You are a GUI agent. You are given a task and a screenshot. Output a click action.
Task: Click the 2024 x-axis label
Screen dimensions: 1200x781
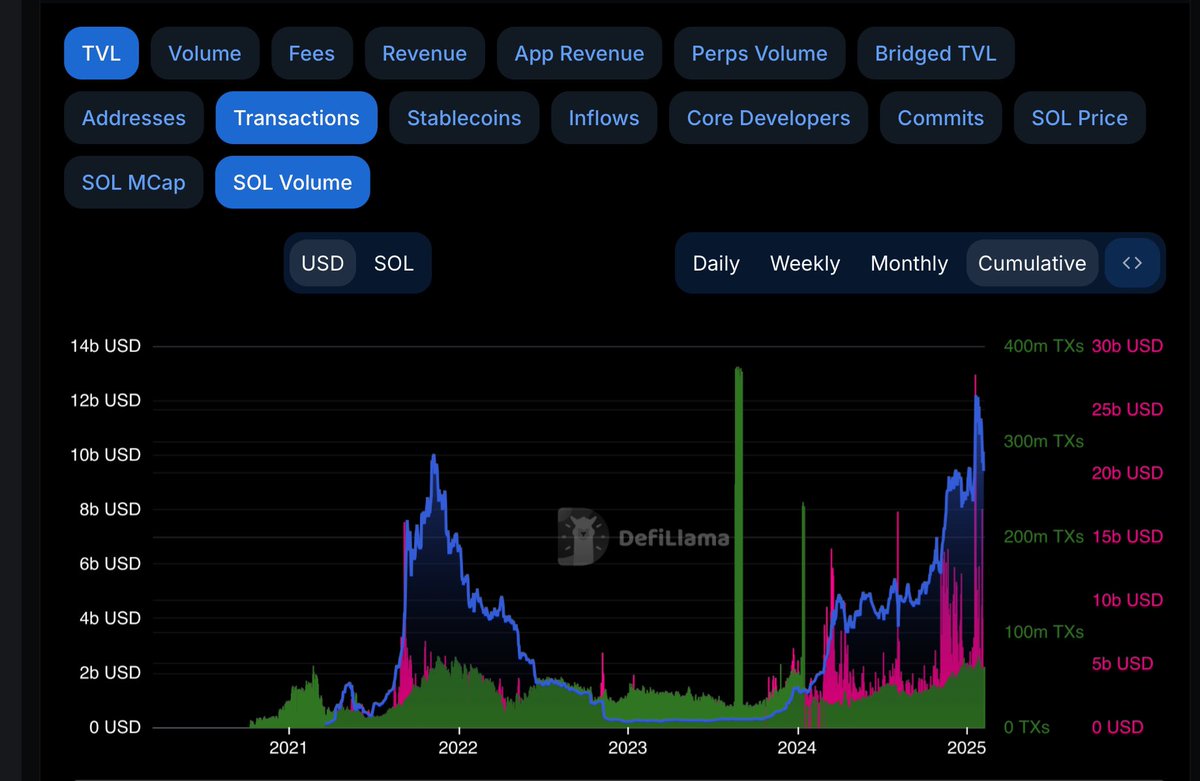click(x=797, y=747)
